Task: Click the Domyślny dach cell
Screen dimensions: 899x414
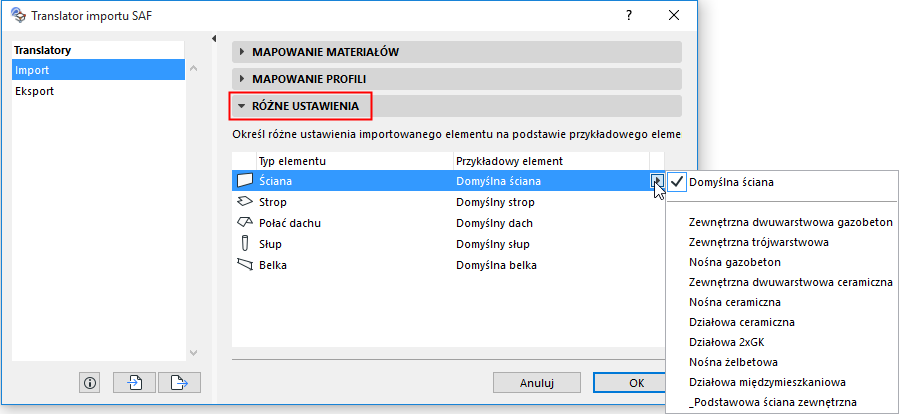Action: [x=495, y=223]
